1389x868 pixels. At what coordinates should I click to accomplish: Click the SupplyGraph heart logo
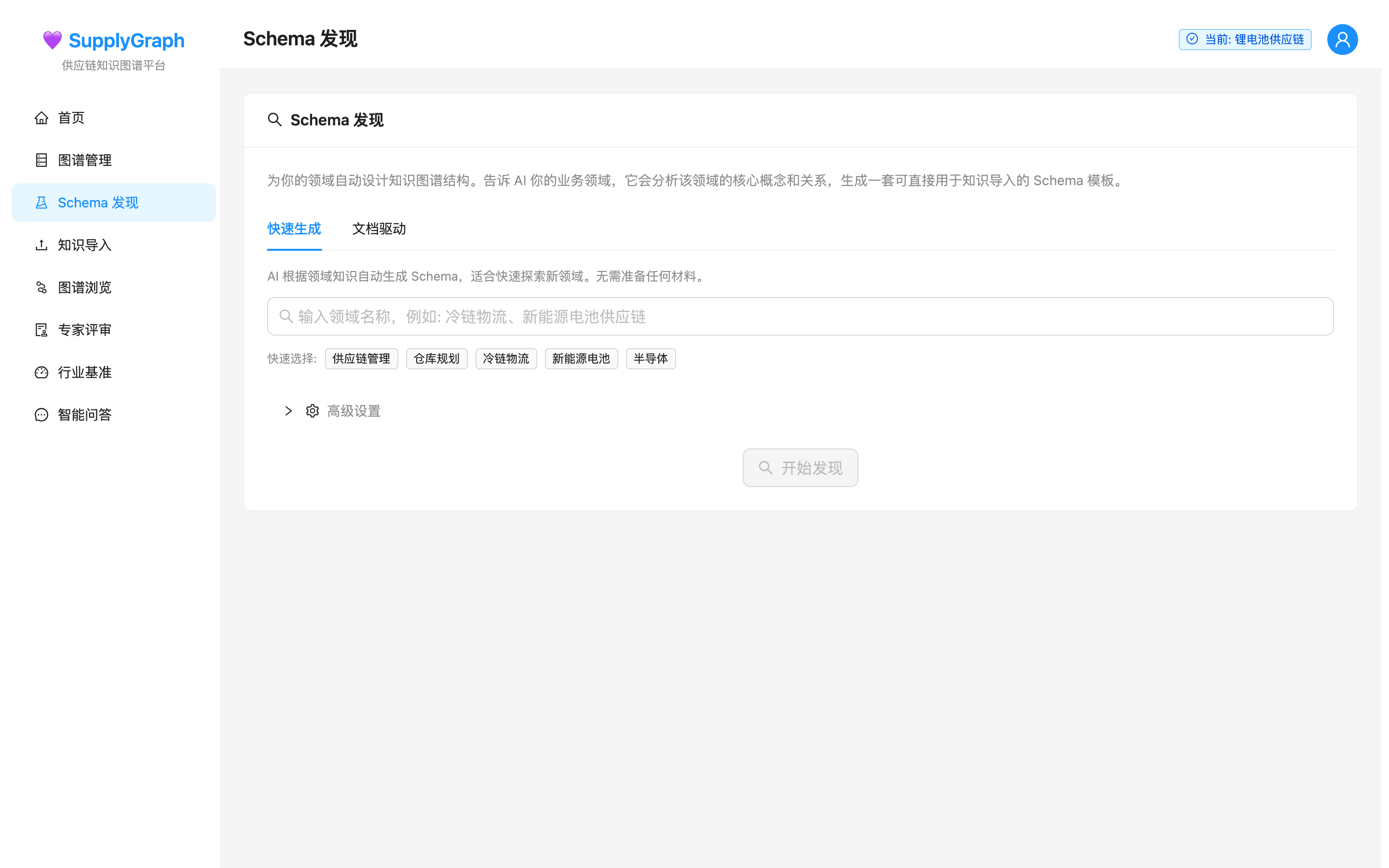tap(52, 40)
